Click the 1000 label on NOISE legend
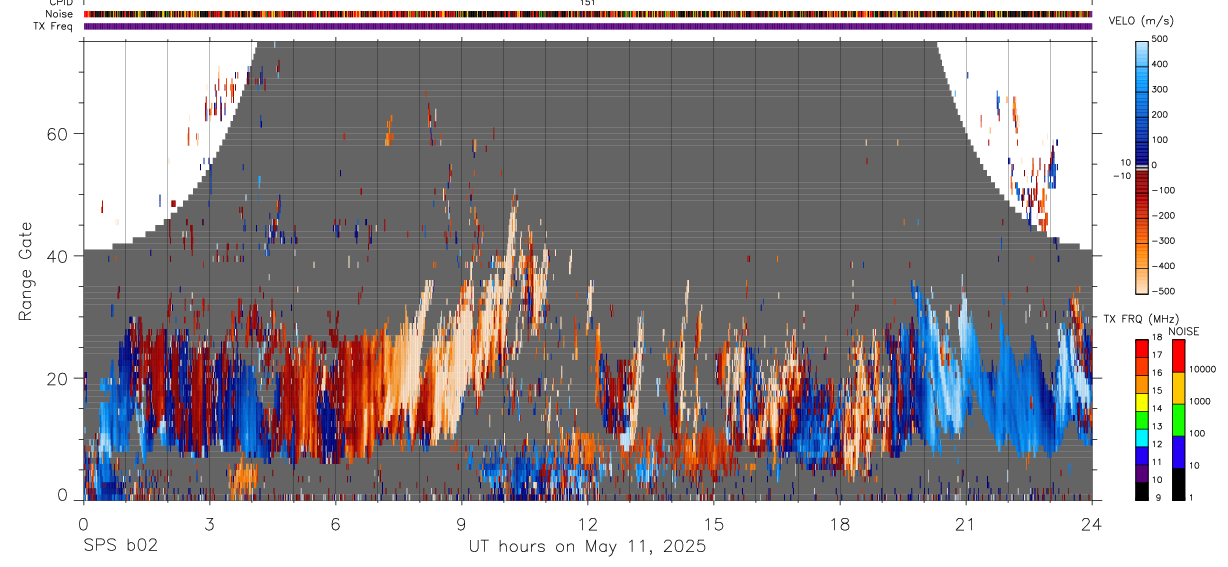This screenshot has height=567, width=1228. pos(1200,401)
